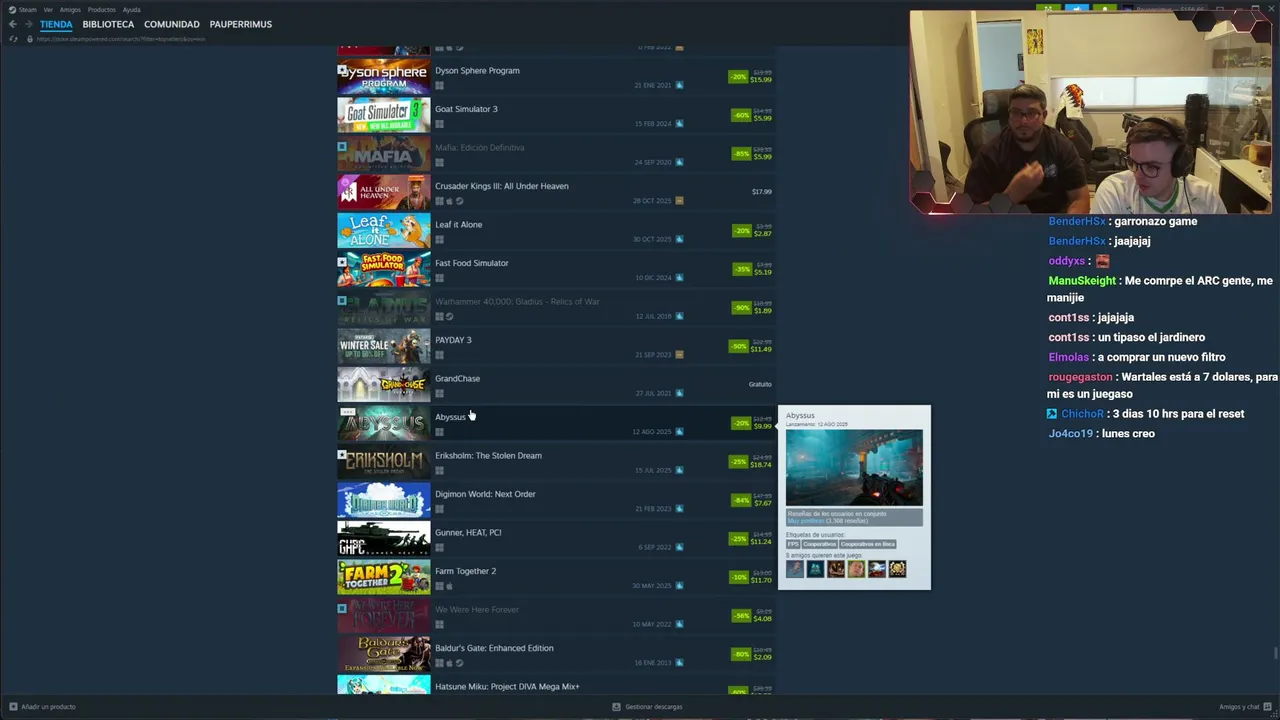Open the Ver menu
1280x720 pixels.
click(48, 9)
